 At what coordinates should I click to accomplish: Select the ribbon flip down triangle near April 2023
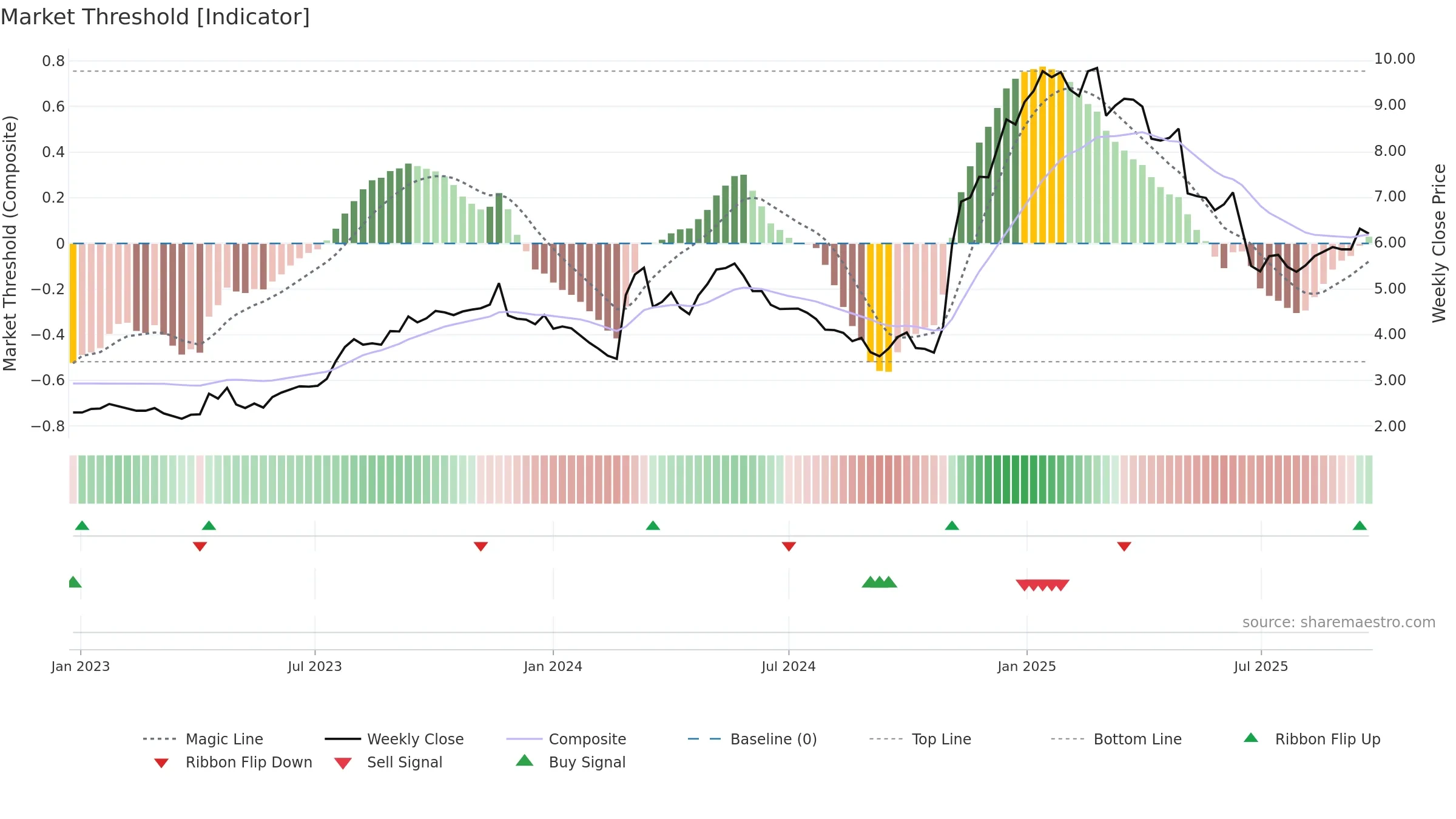(x=200, y=547)
